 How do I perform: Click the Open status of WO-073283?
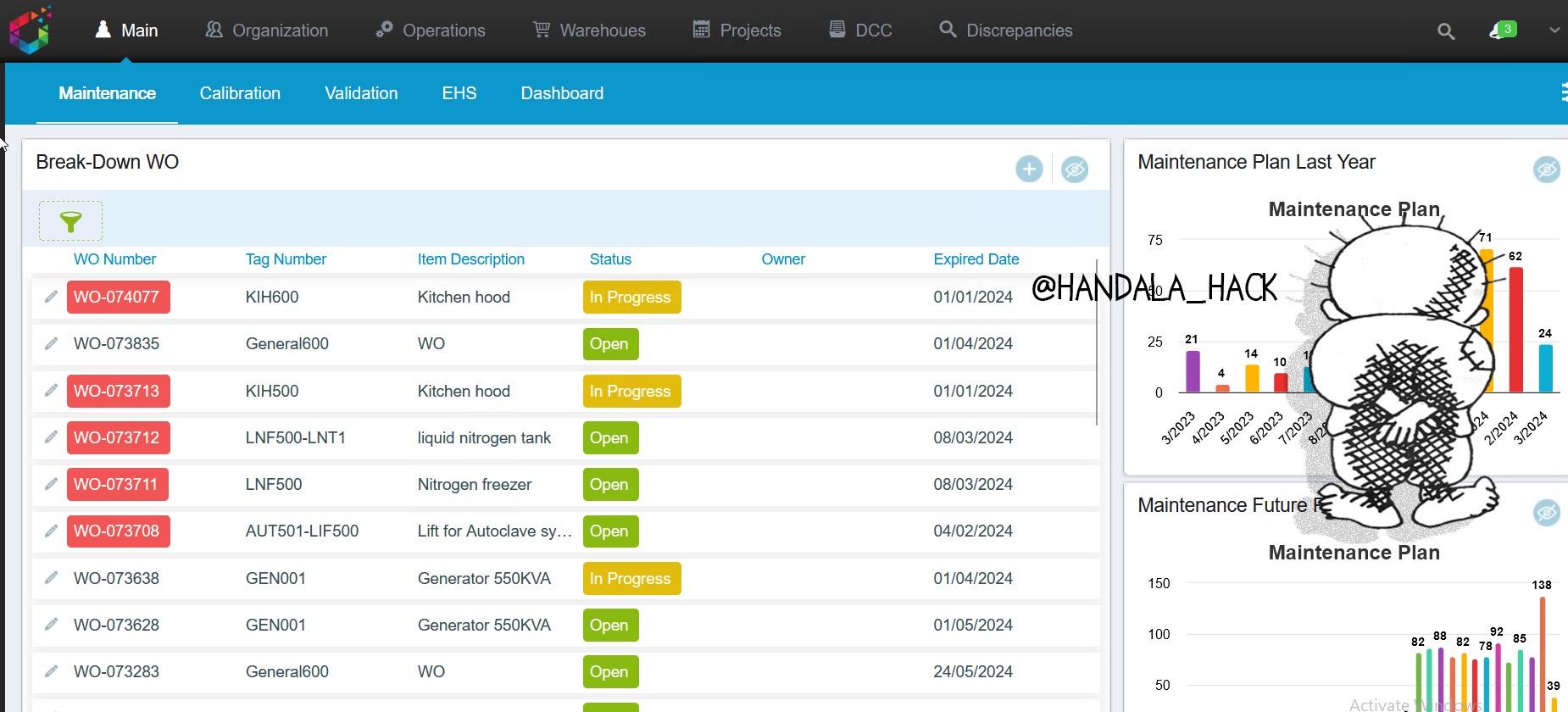[x=610, y=671]
